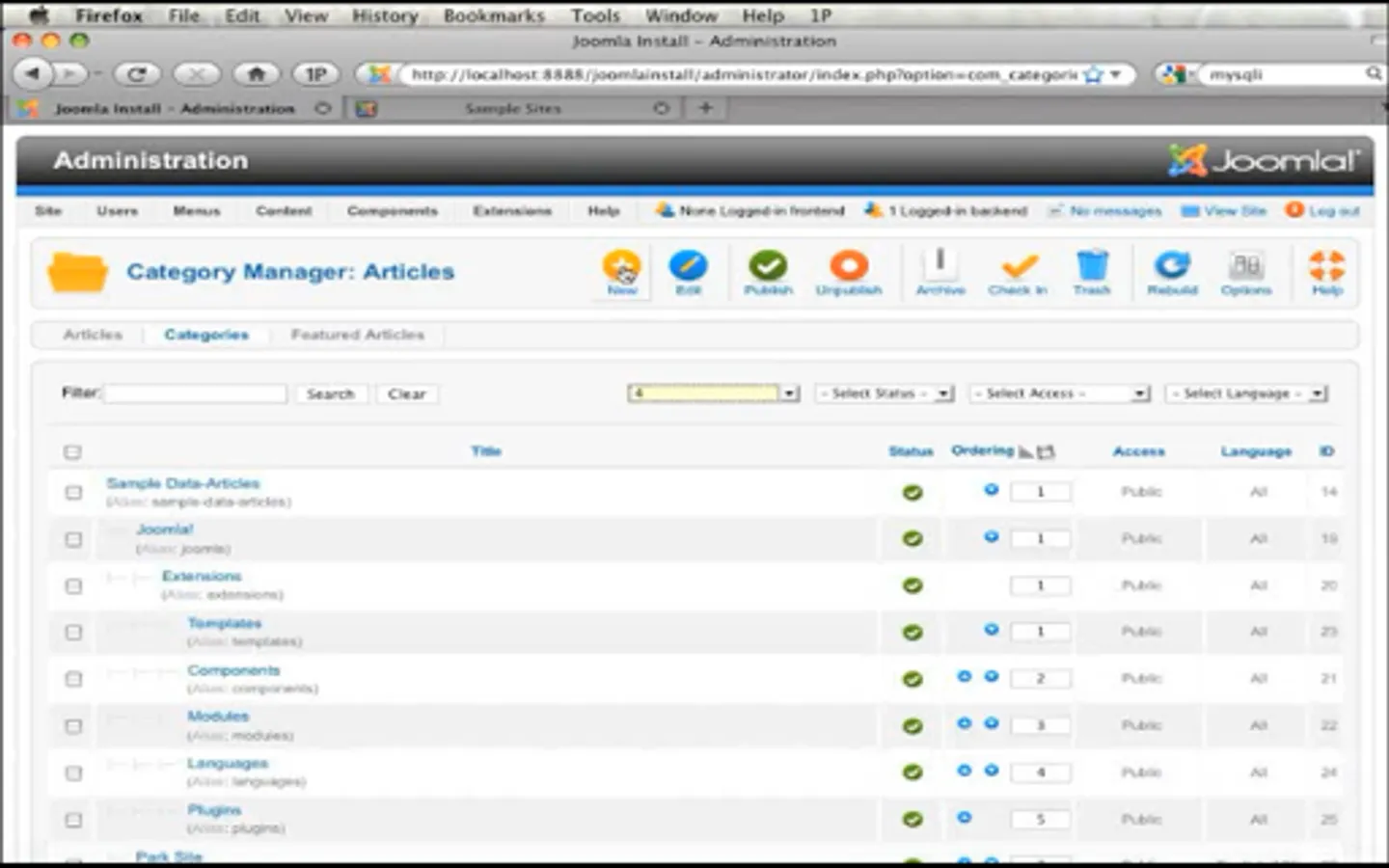Open the Options toolbar icon
1389x868 pixels.
1246,272
